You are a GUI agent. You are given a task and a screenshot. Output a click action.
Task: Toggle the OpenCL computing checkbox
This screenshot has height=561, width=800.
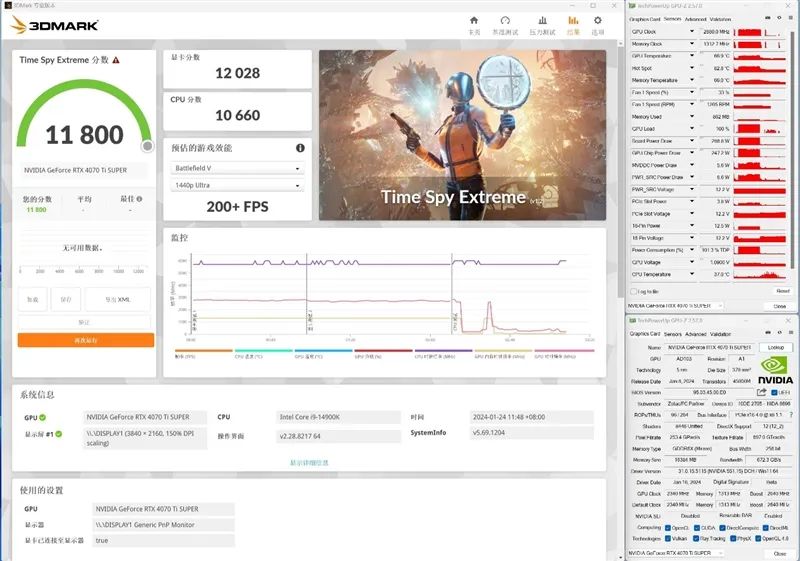pos(670,527)
